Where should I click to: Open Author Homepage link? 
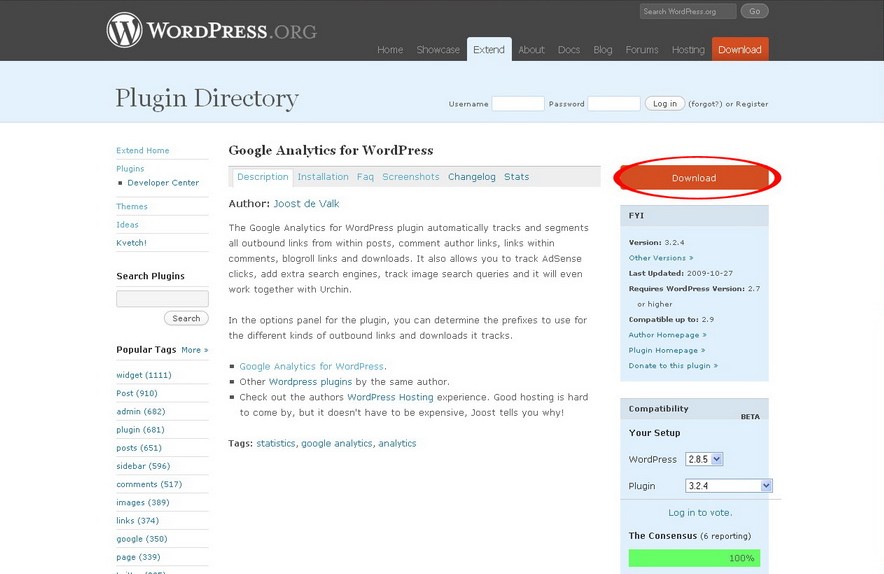point(668,335)
